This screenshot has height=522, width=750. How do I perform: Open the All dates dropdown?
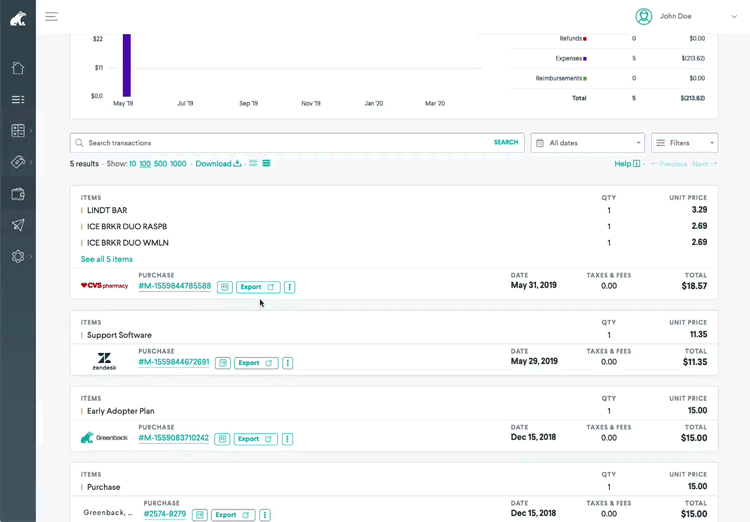click(587, 143)
